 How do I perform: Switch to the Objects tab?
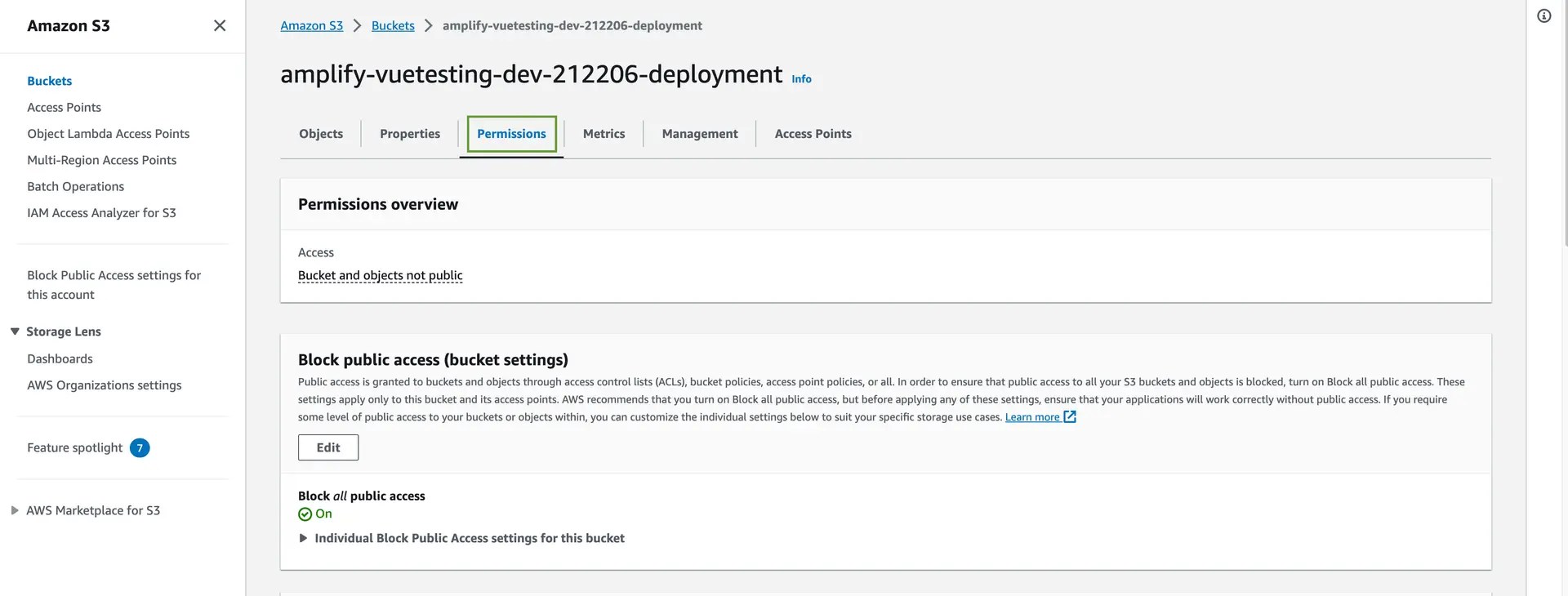[x=321, y=134]
